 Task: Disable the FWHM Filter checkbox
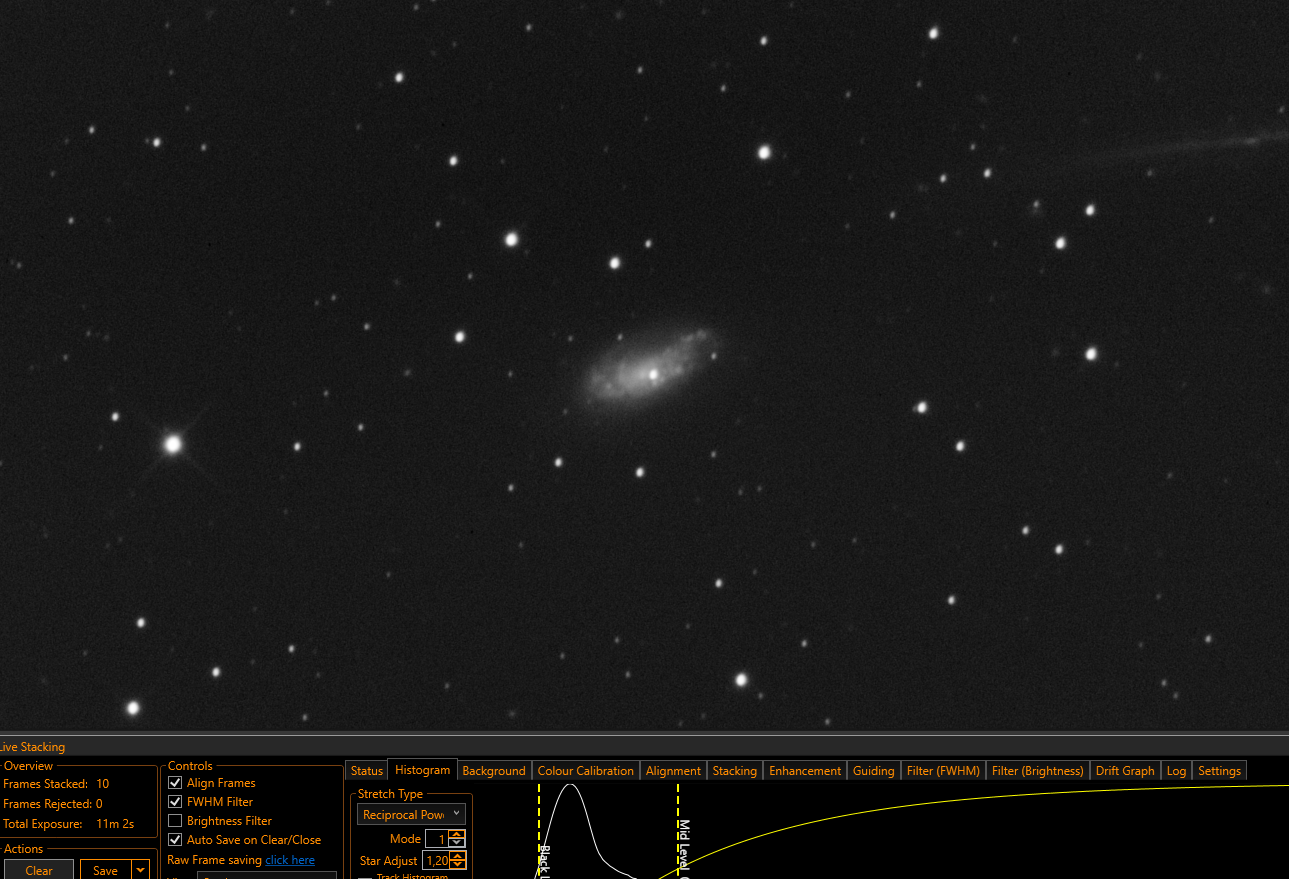point(175,802)
